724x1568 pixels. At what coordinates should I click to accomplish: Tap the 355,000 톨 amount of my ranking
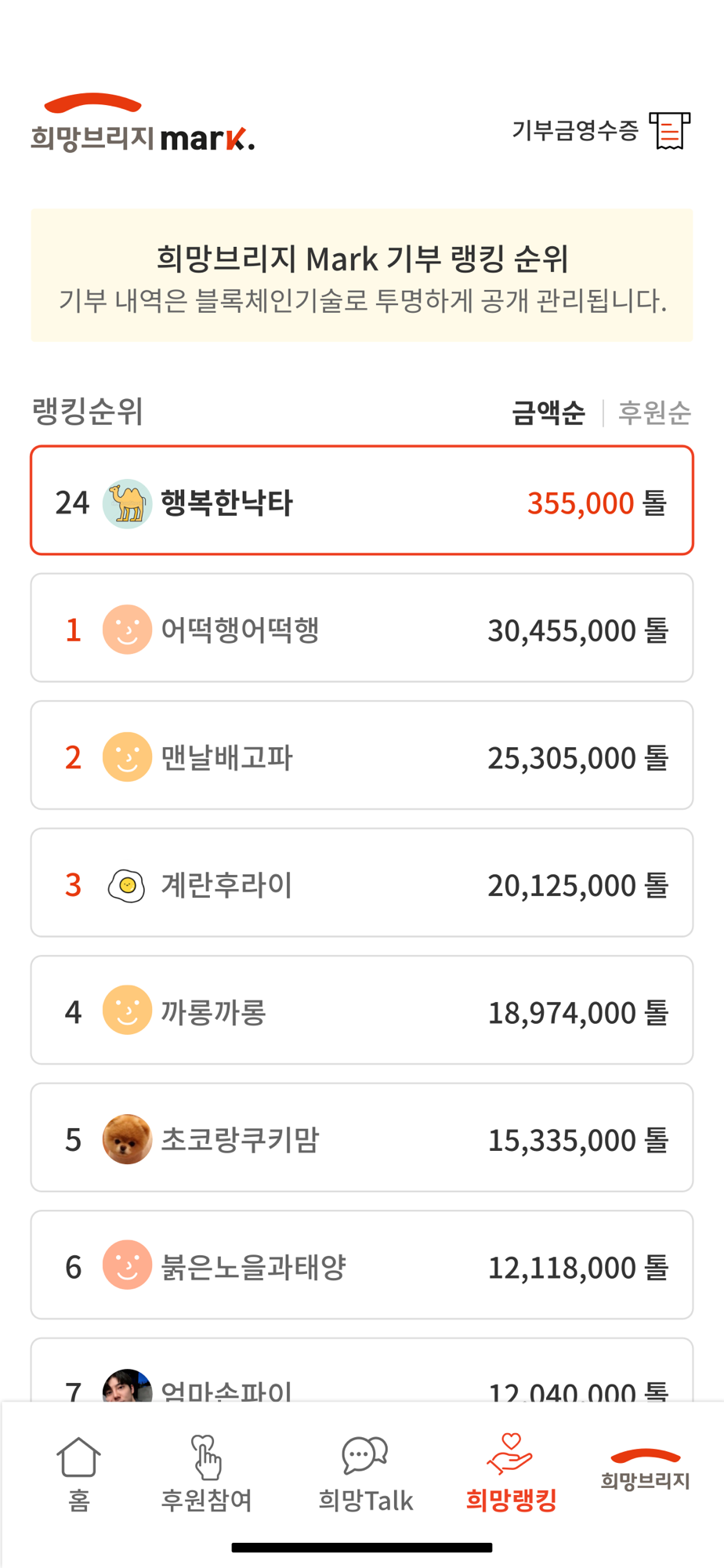(597, 503)
